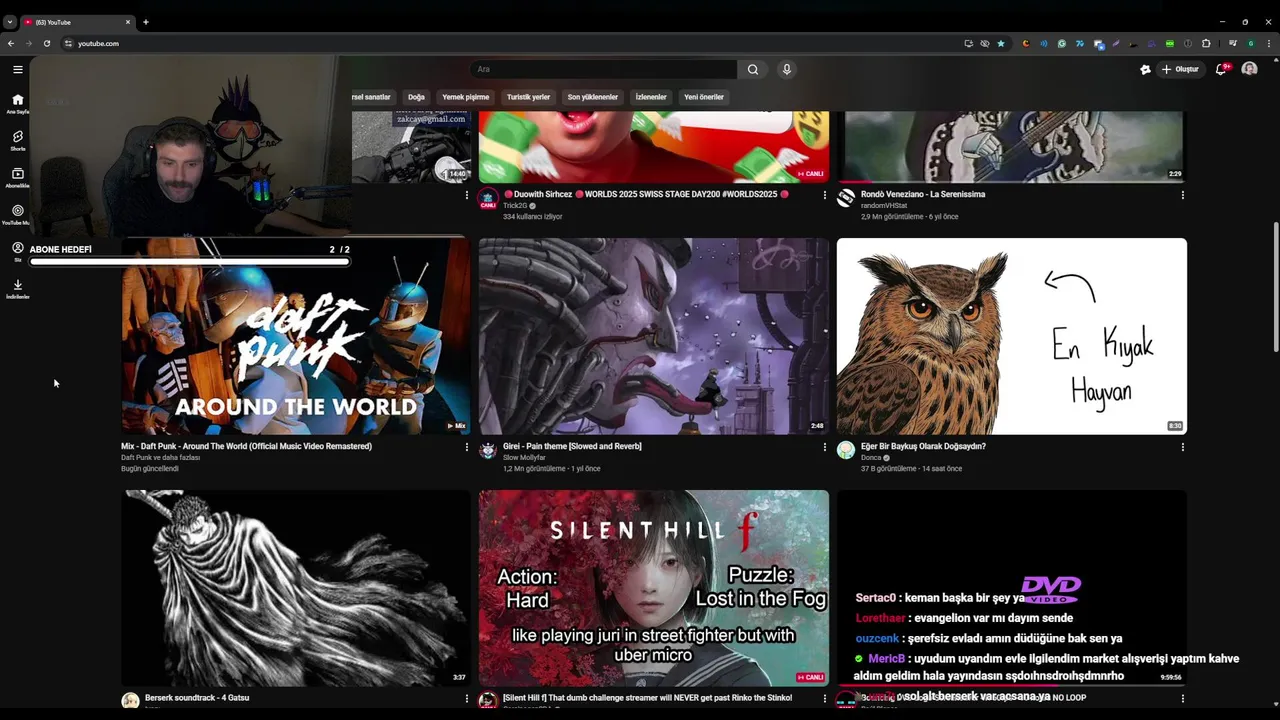
Task: Open Abonelikler subscriptions sidebar icon
Action: click(17, 177)
